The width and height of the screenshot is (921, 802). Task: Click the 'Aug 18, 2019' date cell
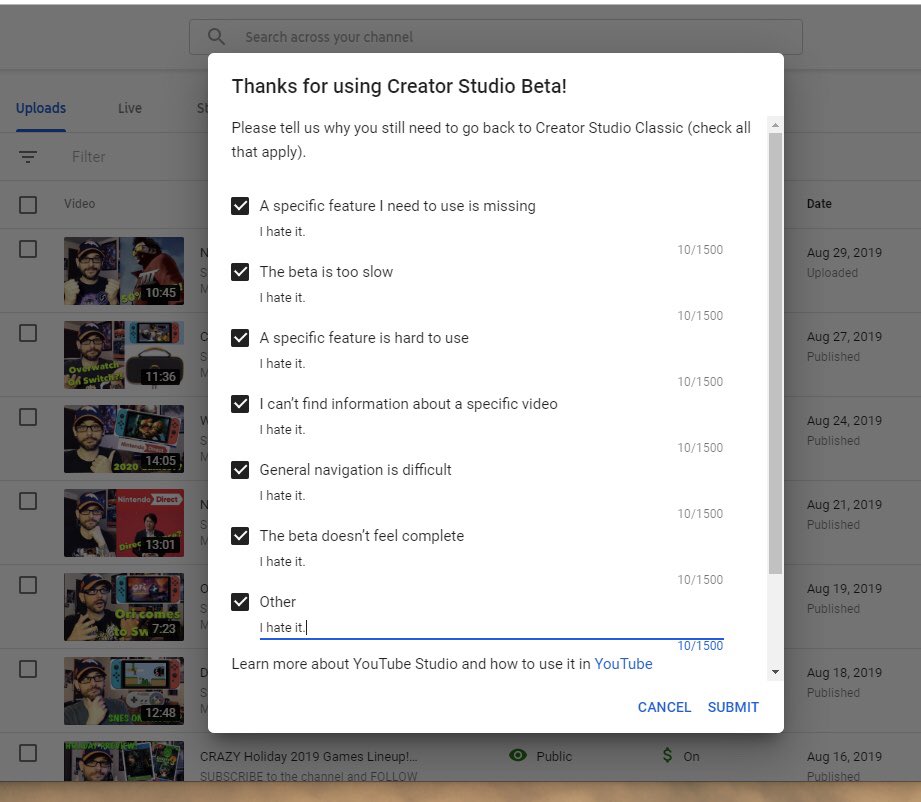point(844,673)
